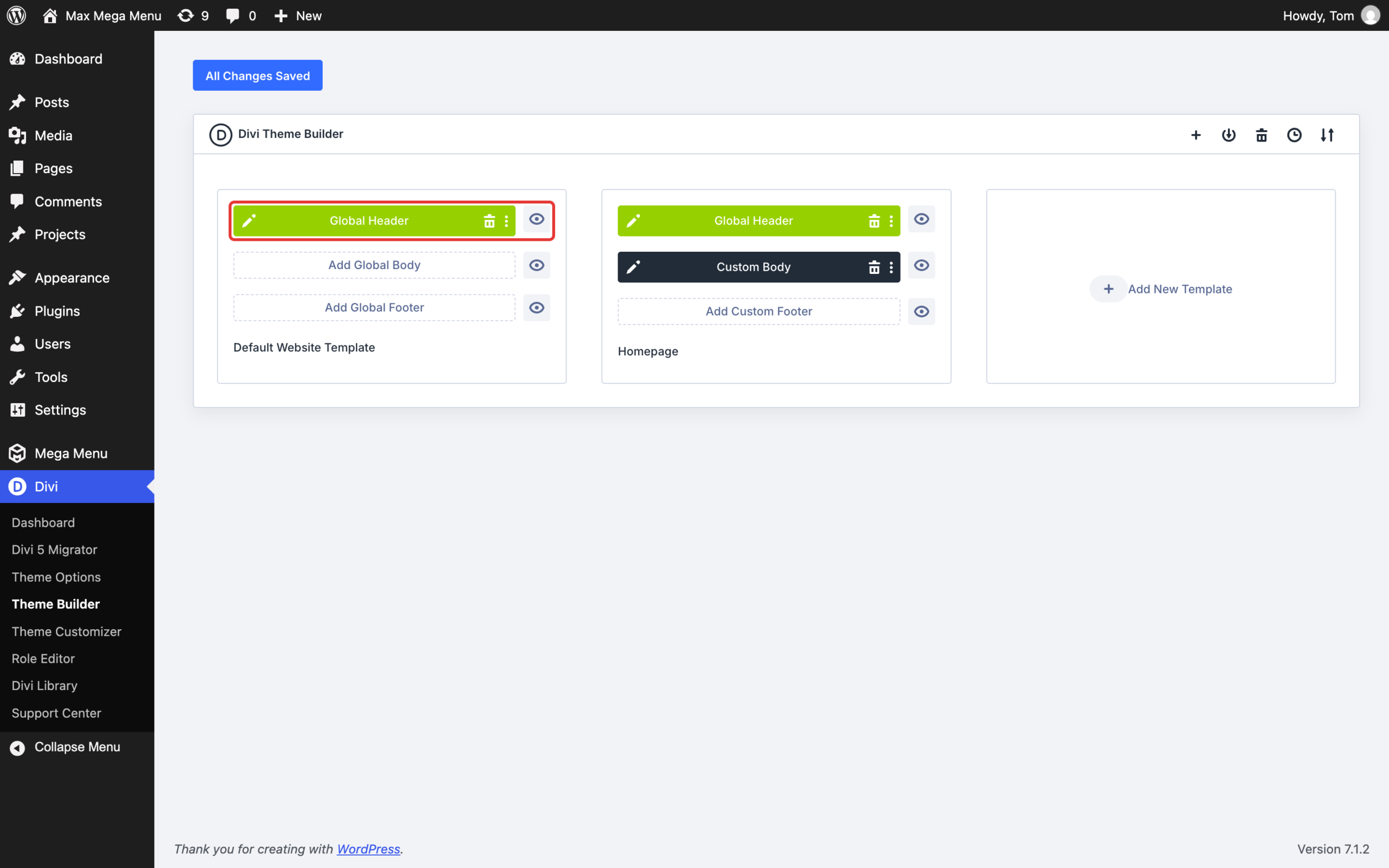Screen dimensions: 1389x868
Task: Click Tom's user avatar in admin bar
Action: pyautogui.click(x=1370, y=16)
